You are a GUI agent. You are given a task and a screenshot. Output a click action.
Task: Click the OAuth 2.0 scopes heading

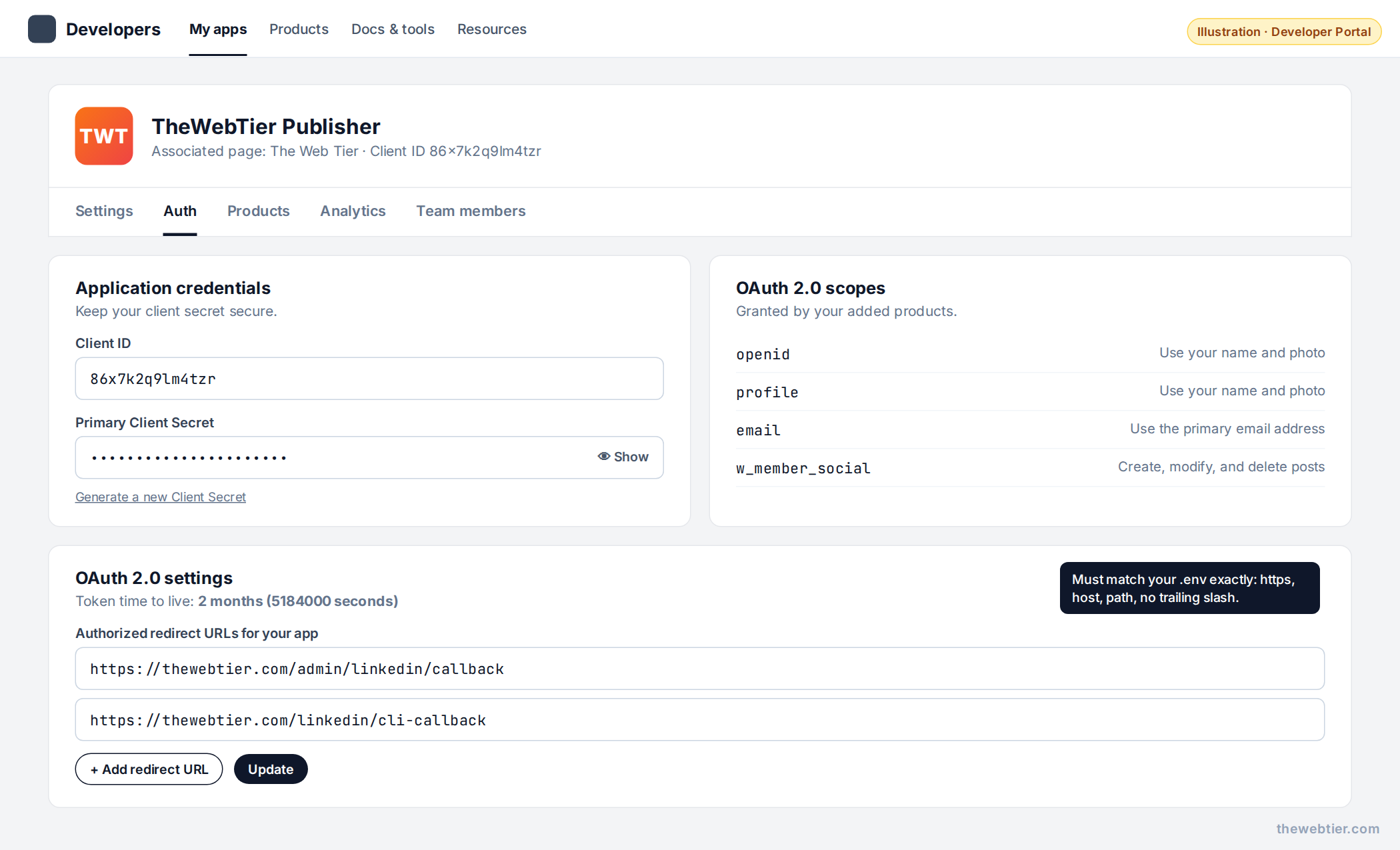coord(811,288)
